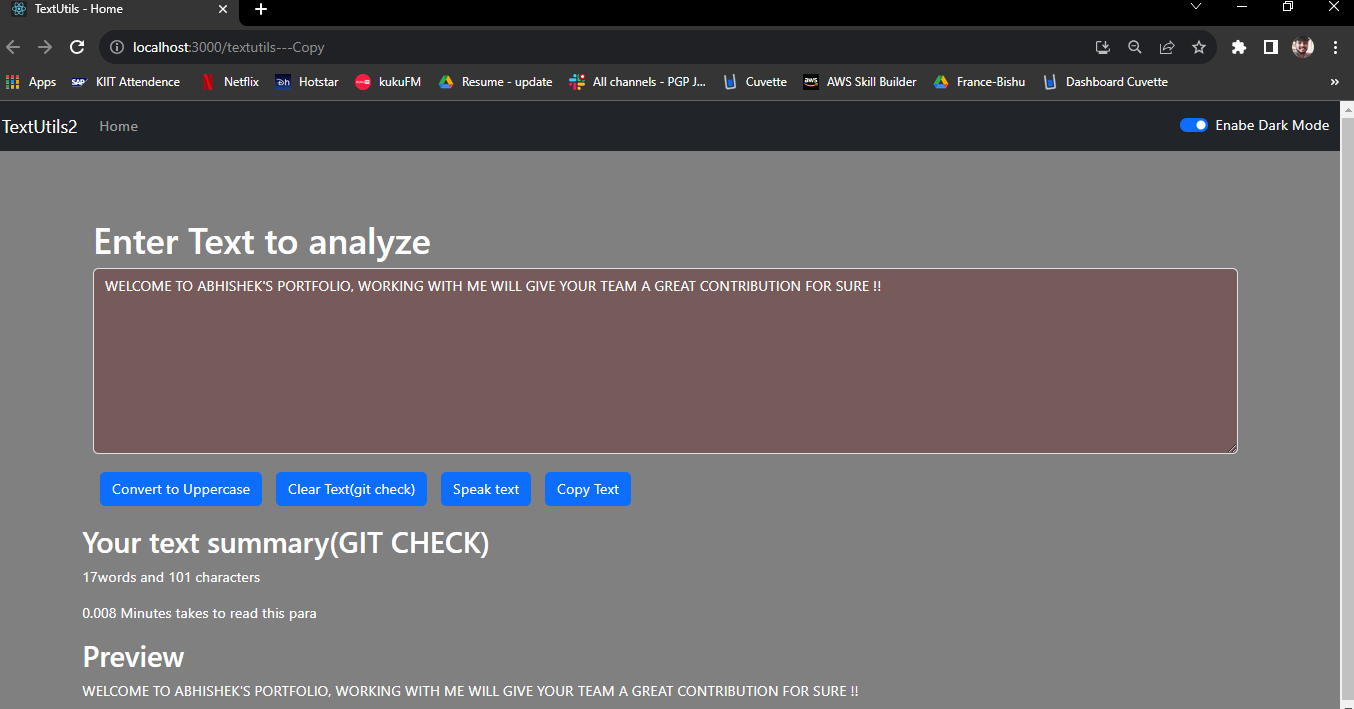Open the Apps bookmark shortcut
Viewport: 1354px width, 709px height.
coord(31,82)
